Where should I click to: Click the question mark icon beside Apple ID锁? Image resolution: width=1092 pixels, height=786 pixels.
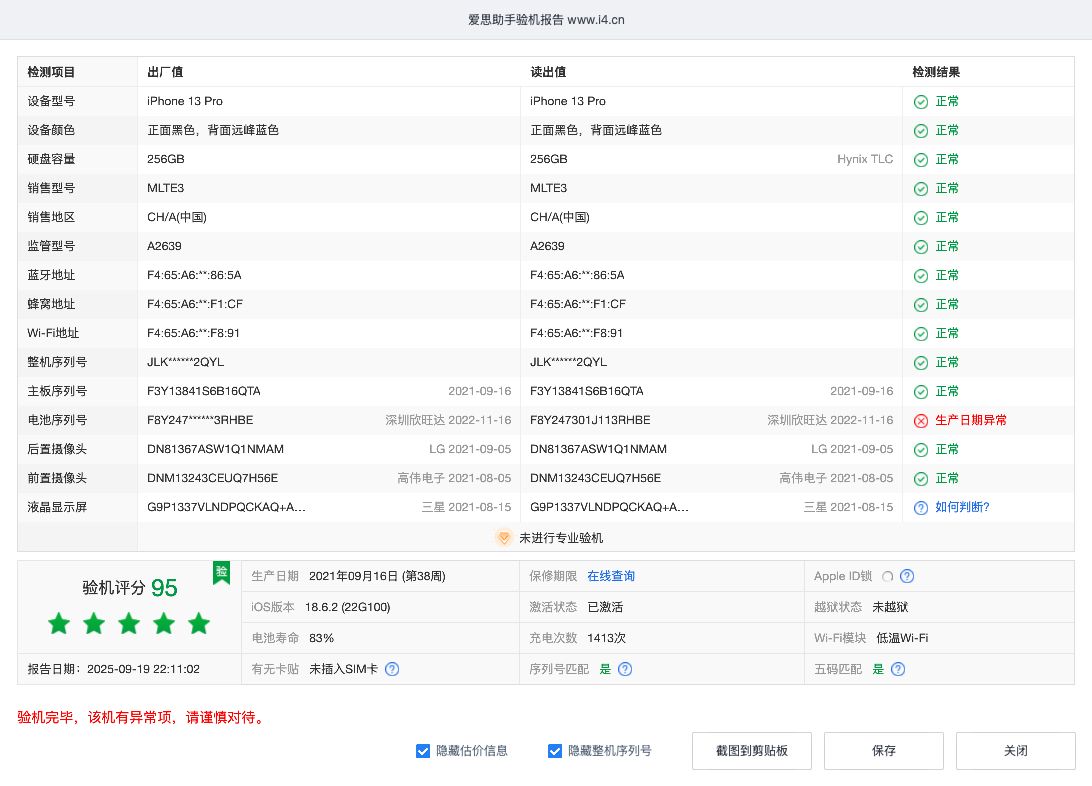pyautogui.click(x=906, y=576)
